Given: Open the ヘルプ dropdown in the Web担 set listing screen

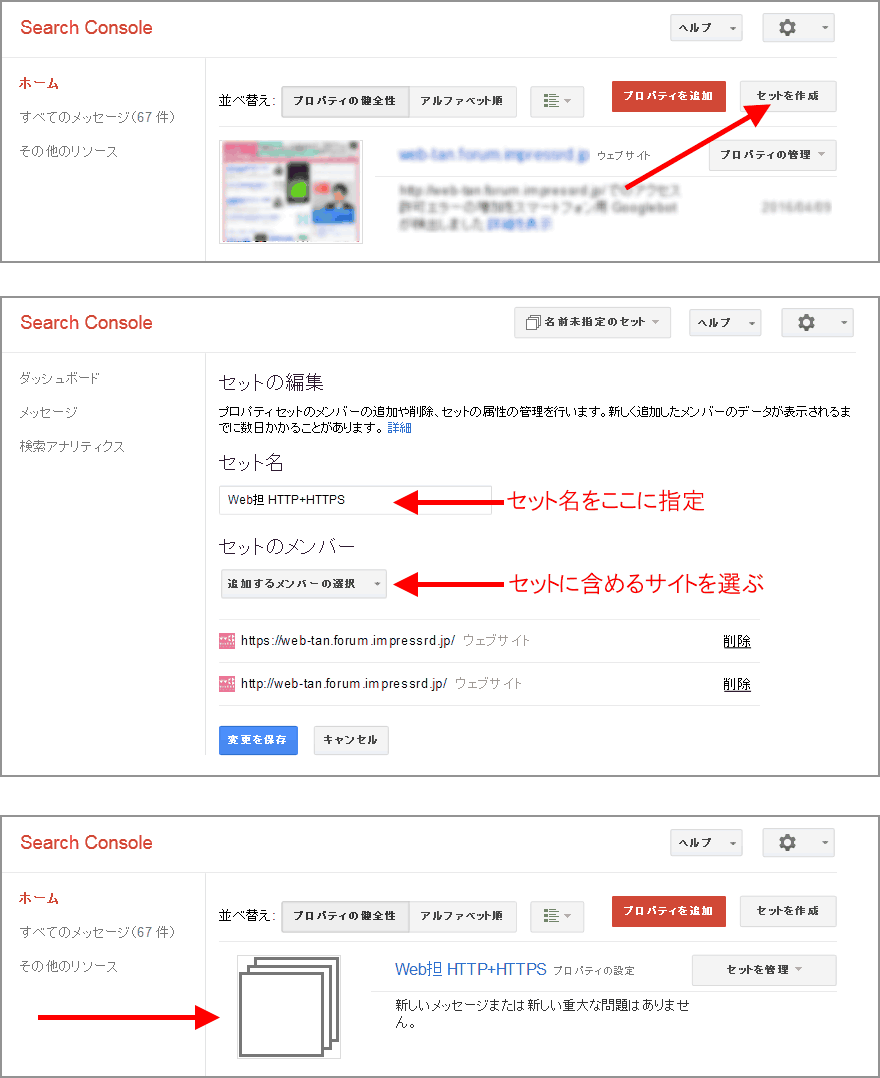Looking at the screenshot, I should pyautogui.click(x=706, y=843).
